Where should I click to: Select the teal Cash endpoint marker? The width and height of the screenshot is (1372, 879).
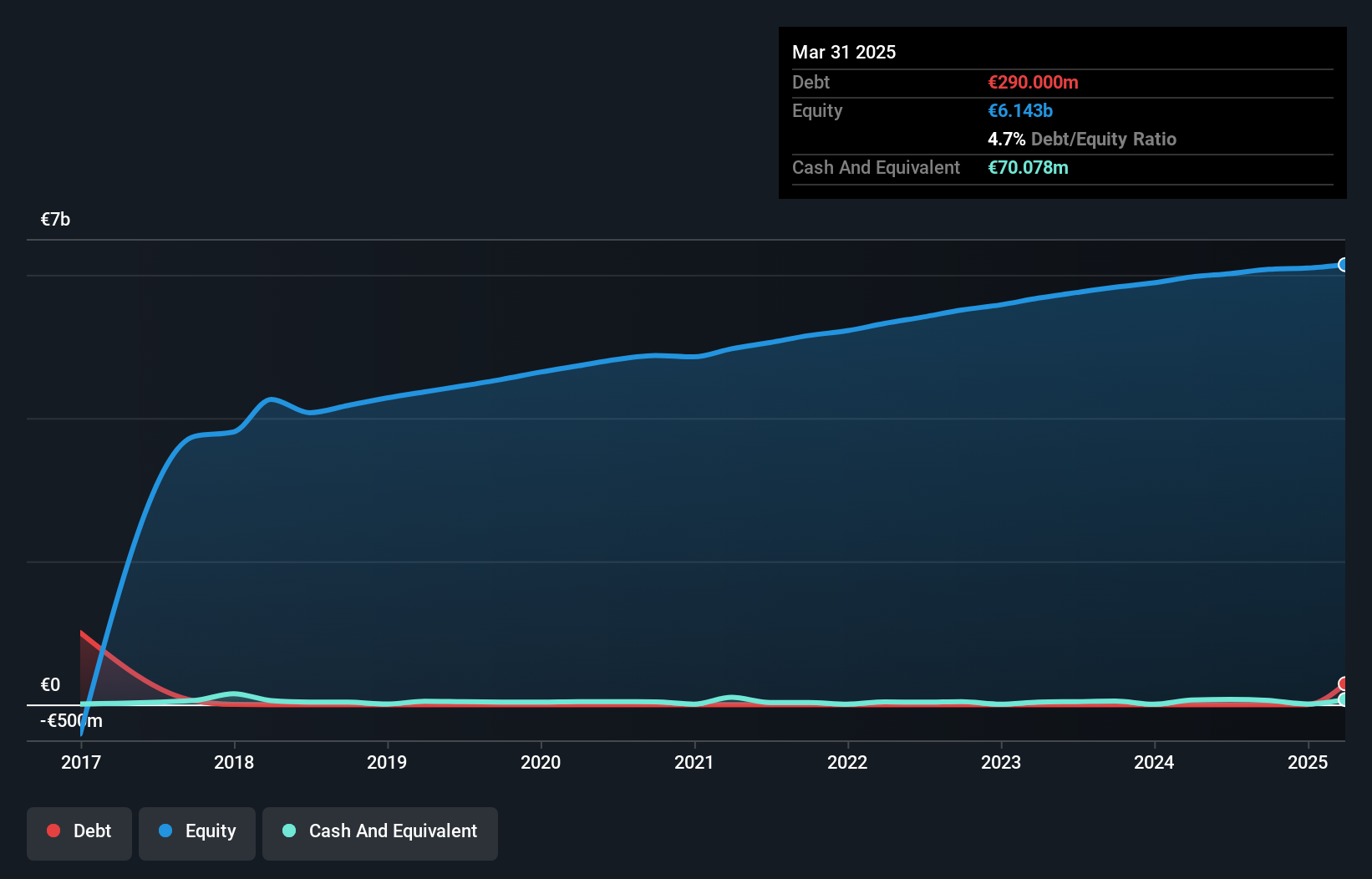point(1343,699)
